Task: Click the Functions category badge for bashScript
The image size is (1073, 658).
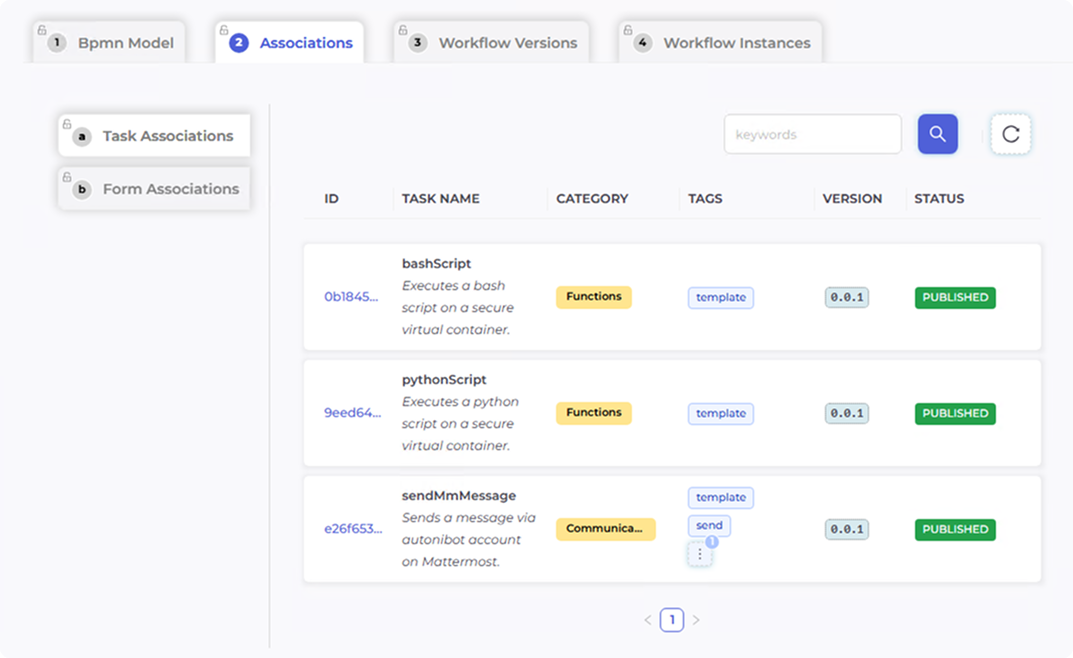Action: point(593,297)
